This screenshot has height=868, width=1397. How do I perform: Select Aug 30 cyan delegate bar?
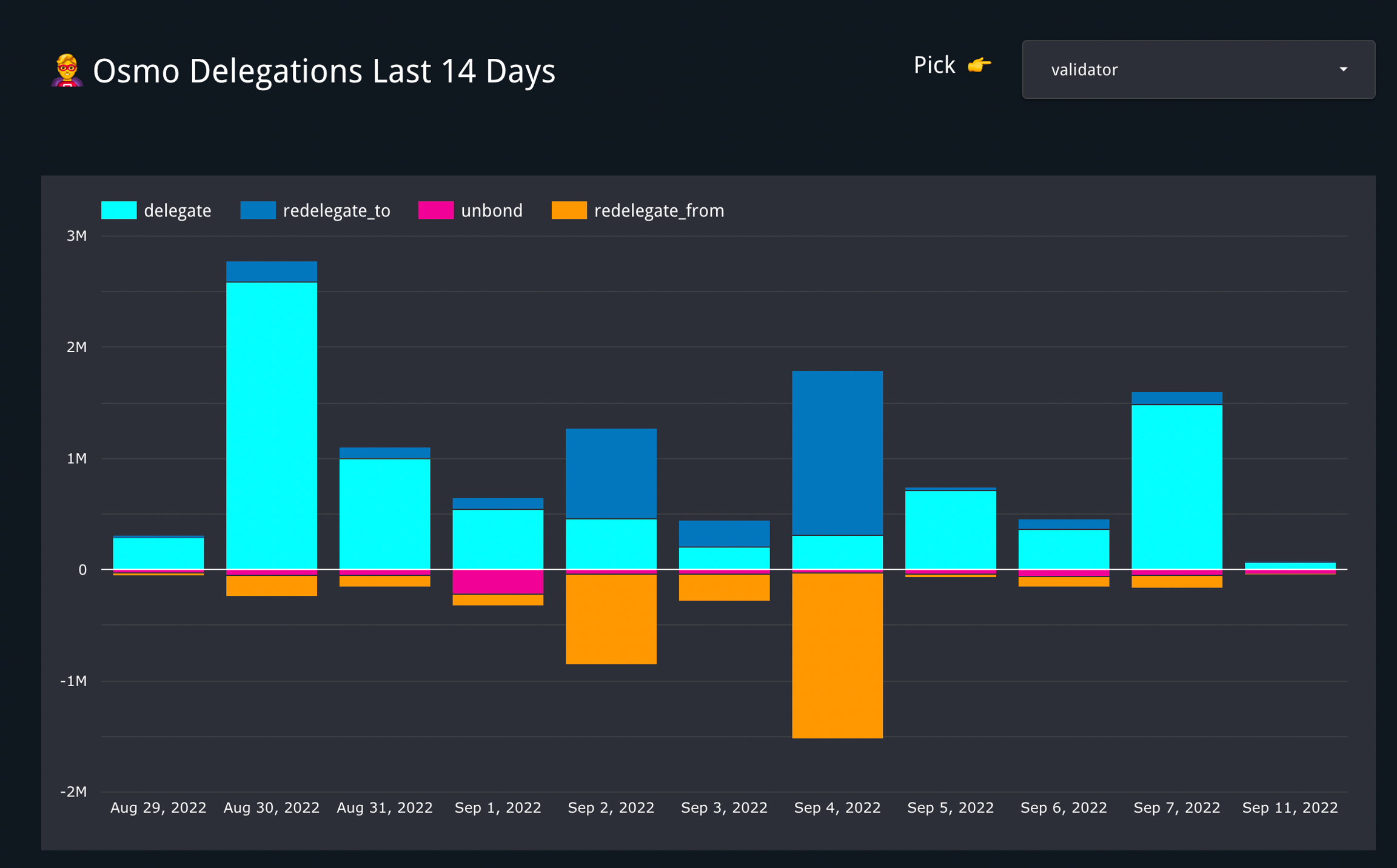tap(271, 424)
